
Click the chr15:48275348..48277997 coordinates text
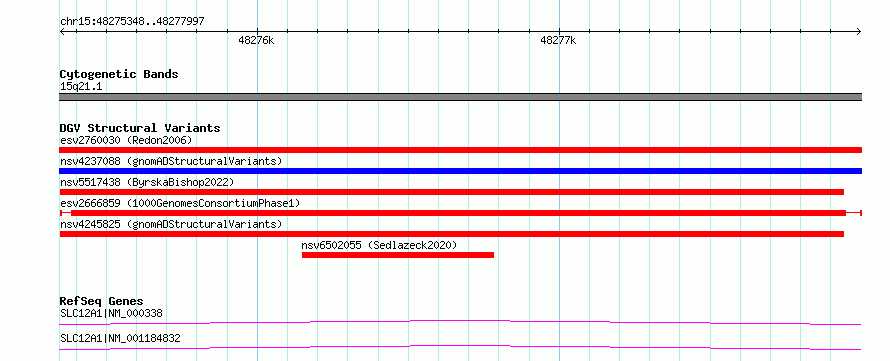pyautogui.click(x=132, y=22)
